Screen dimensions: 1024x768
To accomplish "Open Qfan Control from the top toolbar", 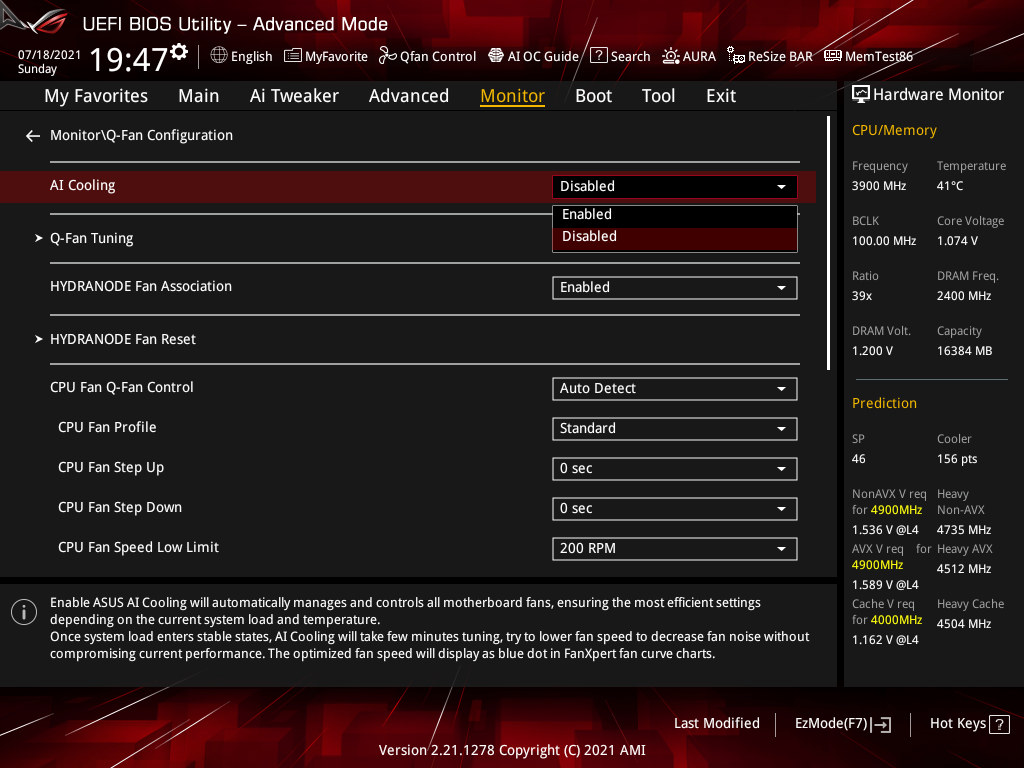I will (427, 56).
